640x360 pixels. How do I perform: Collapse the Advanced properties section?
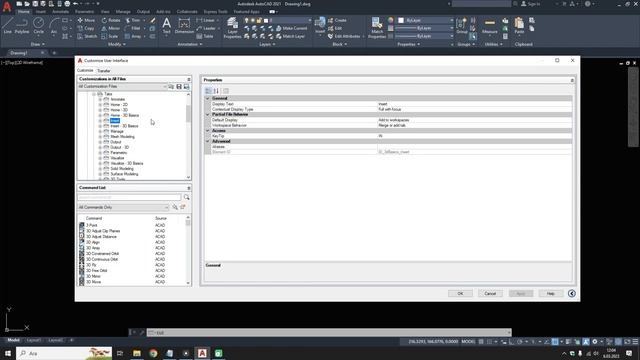click(x=207, y=141)
